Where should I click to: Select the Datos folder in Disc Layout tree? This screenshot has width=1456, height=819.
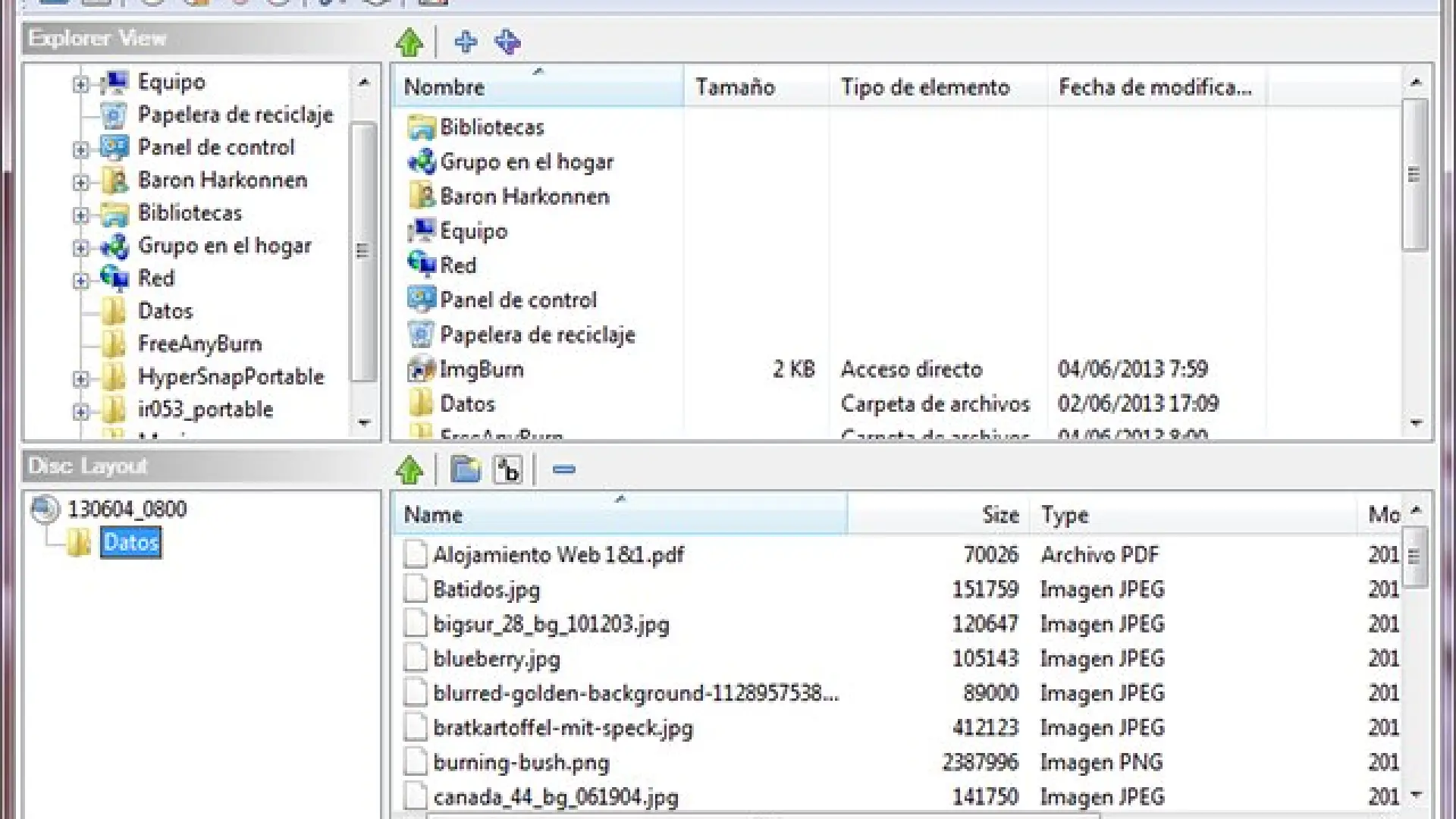click(x=130, y=542)
